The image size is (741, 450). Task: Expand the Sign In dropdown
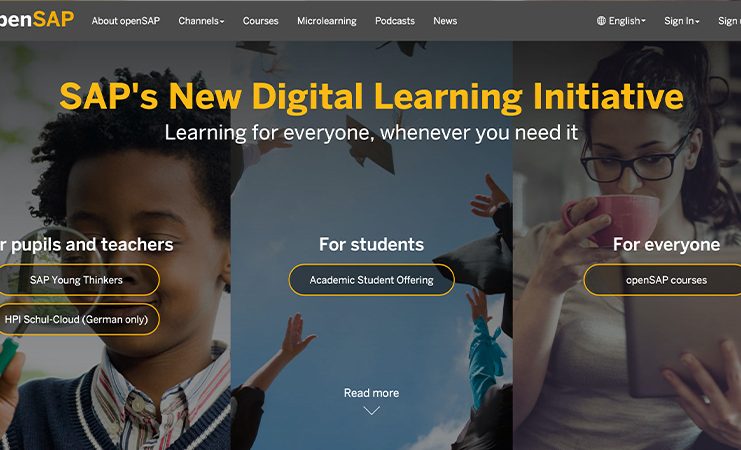pyautogui.click(x=681, y=21)
